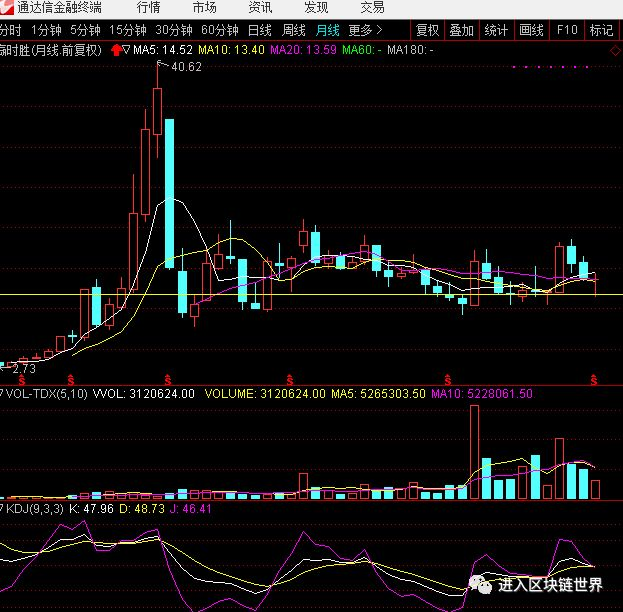This screenshot has height=612, width=623.
Task: Click the MA10: 13.40 indicator label
Action: 231,50
